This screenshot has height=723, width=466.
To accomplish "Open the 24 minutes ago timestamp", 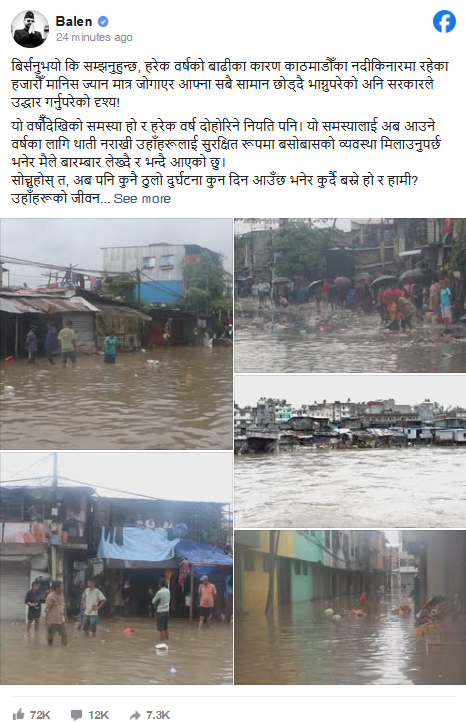I will [x=94, y=37].
